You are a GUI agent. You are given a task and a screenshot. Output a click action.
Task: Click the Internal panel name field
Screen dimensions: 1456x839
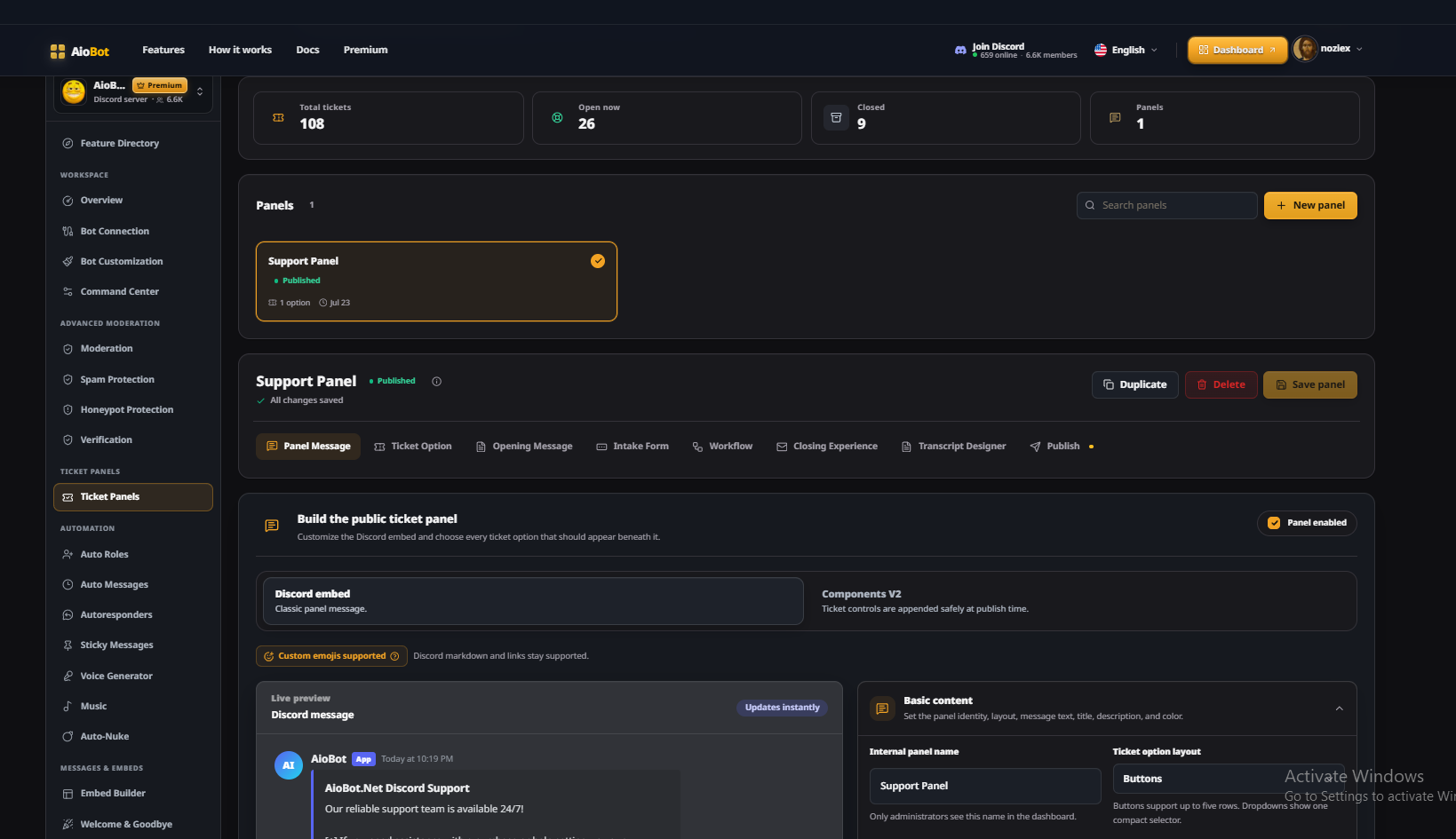click(x=985, y=787)
